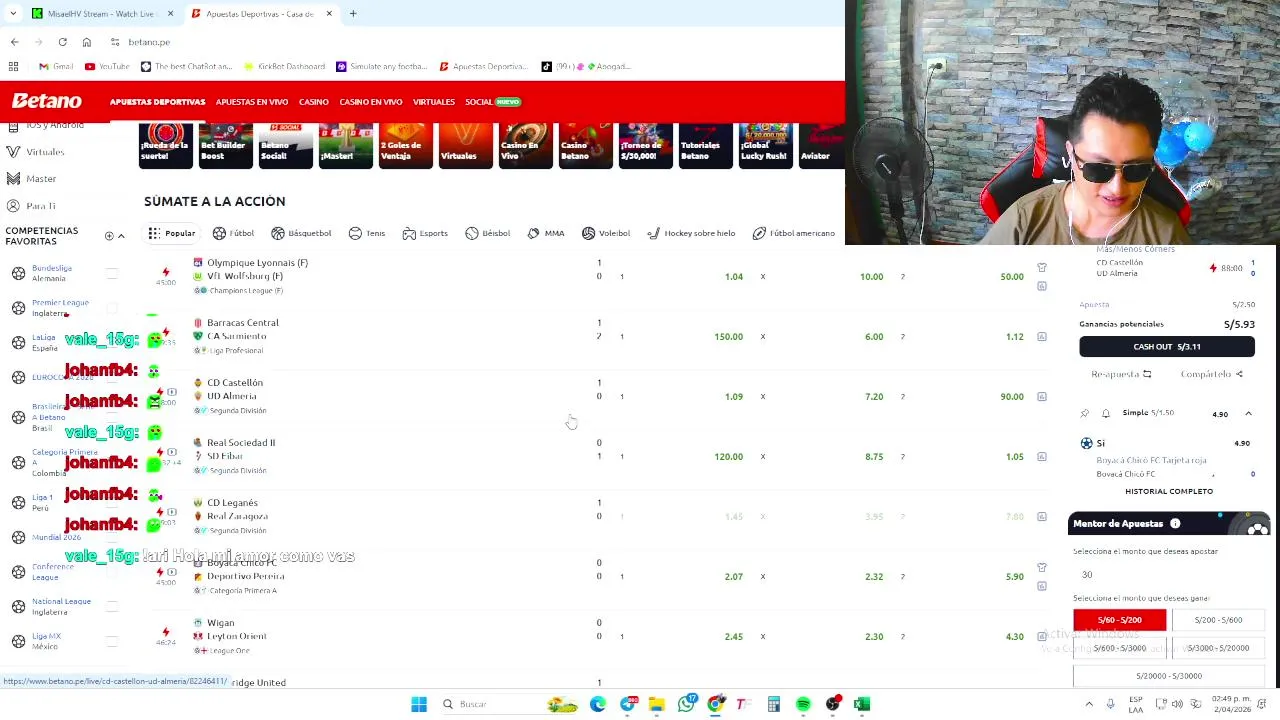Open Apuestas En Vivo menu
This screenshot has height=720, width=1280.
[252, 102]
